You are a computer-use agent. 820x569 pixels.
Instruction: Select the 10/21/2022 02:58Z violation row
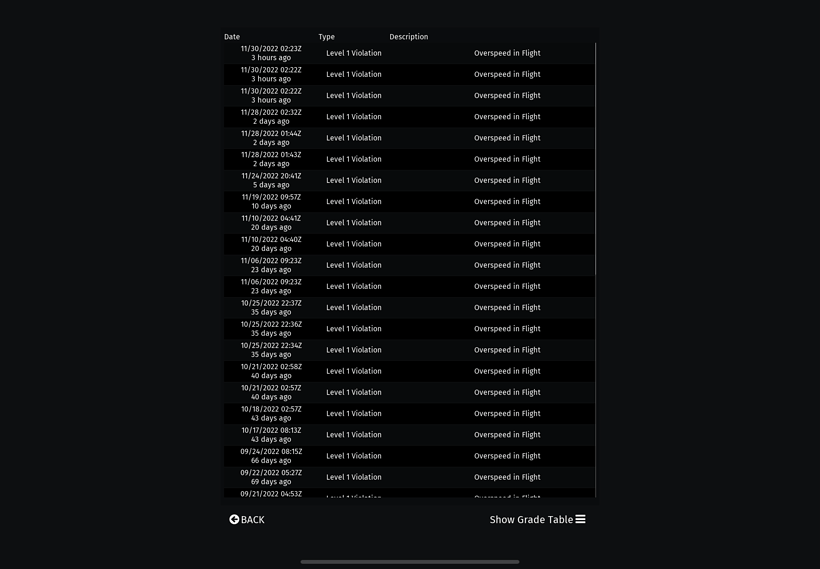(x=409, y=371)
